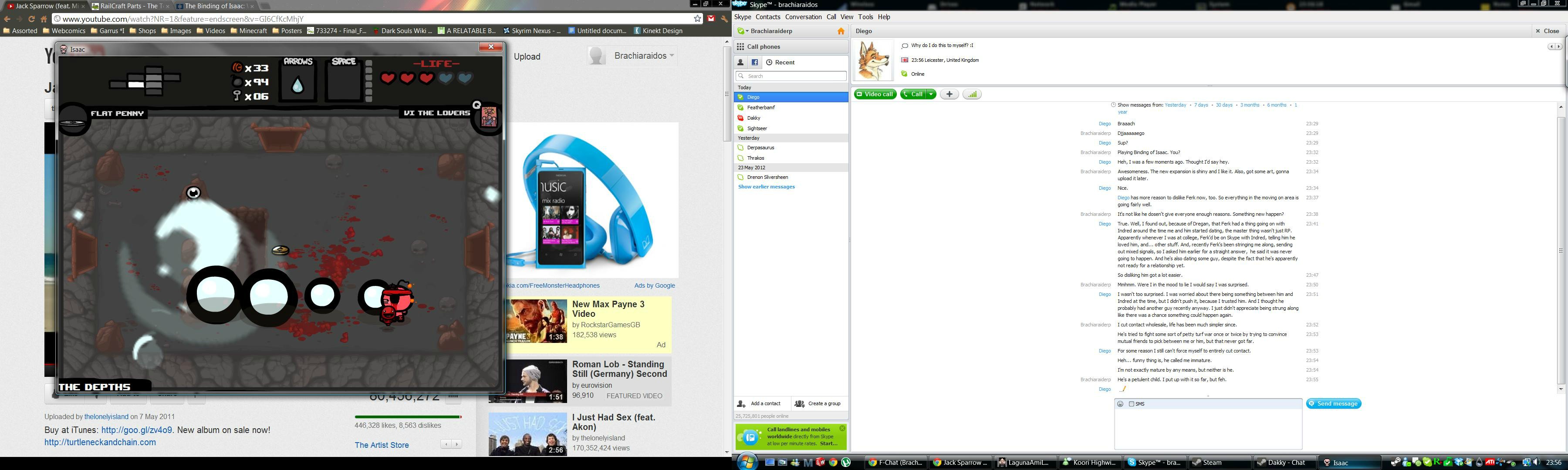Viewport: 1568px width, 470px height.
Task: Open New Max Payne 3 Video thumbnail
Action: tap(536, 321)
